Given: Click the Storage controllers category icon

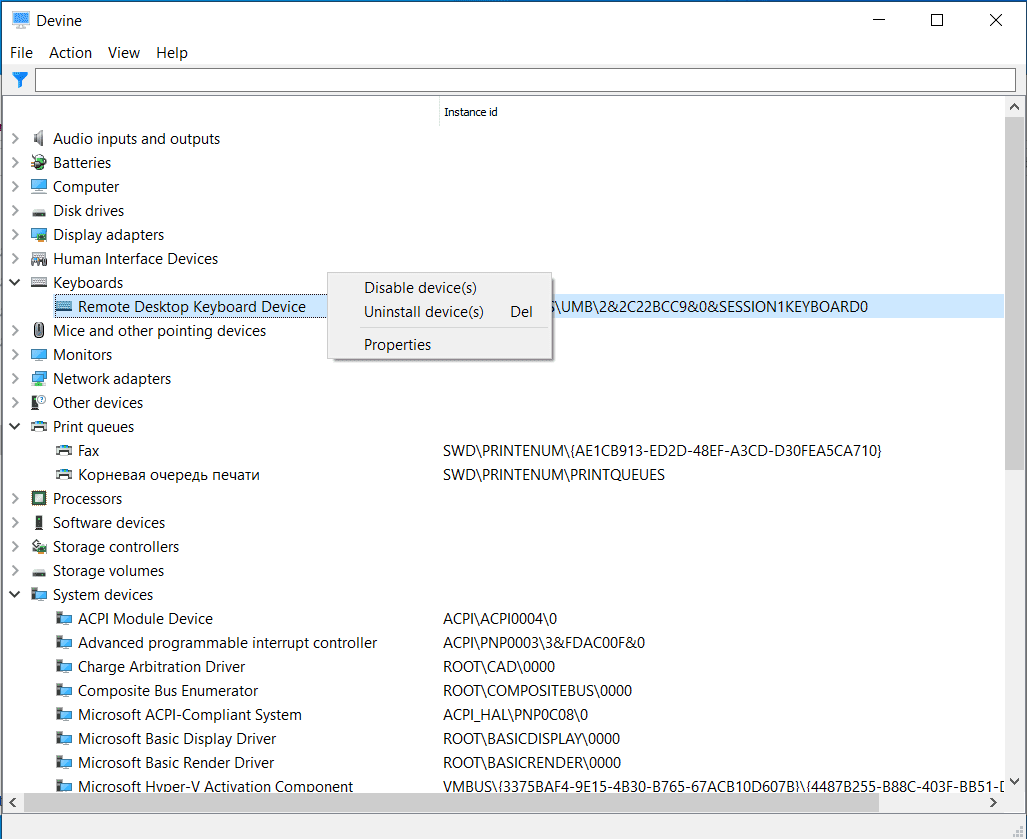Looking at the screenshot, I should pos(39,547).
